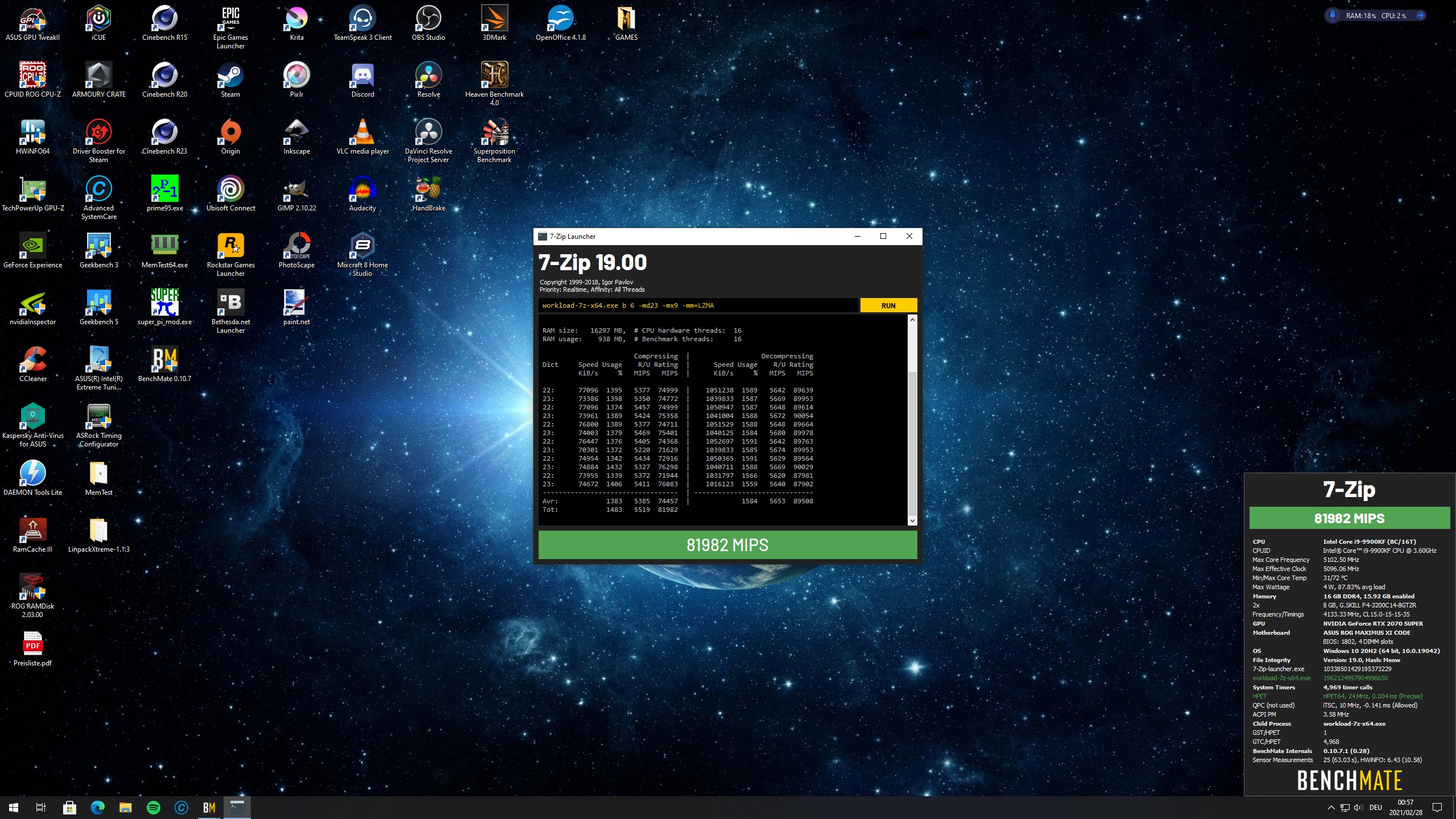Click the green 81982 MIPS result bar
This screenshot has width=1456, height=819.
pos(727,545)
